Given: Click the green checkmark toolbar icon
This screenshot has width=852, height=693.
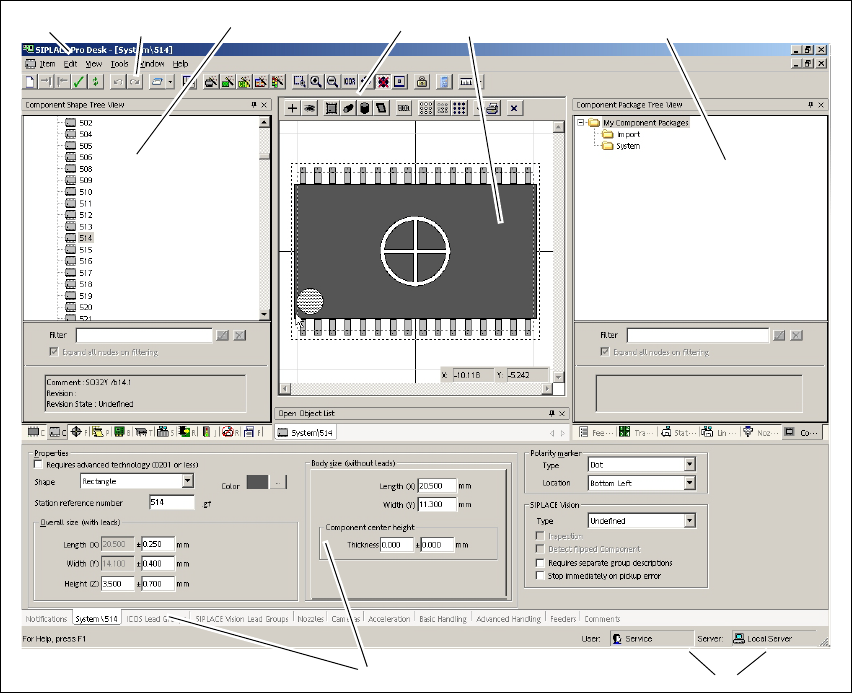Looking at the screenshot, I should coord(78,82).
